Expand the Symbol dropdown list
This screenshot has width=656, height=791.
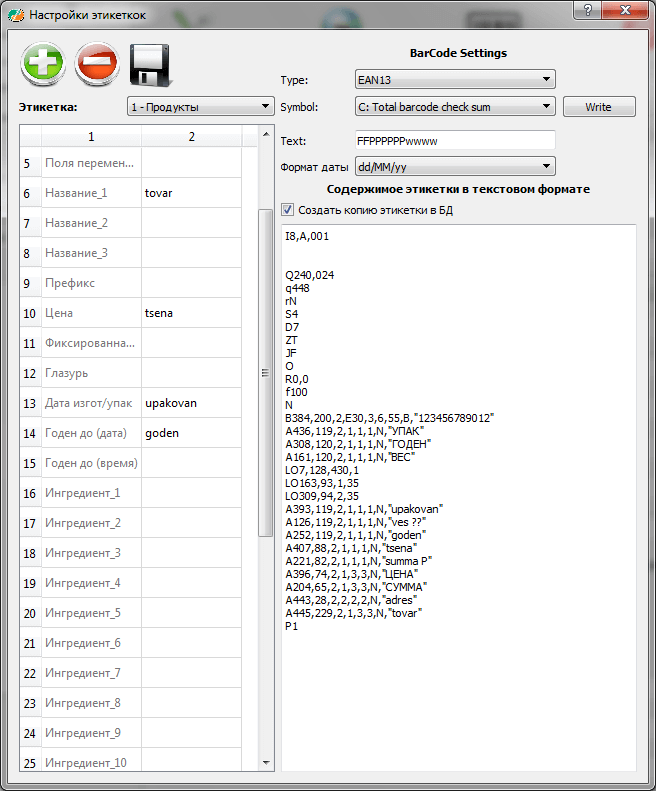click(x=455, y=107)
